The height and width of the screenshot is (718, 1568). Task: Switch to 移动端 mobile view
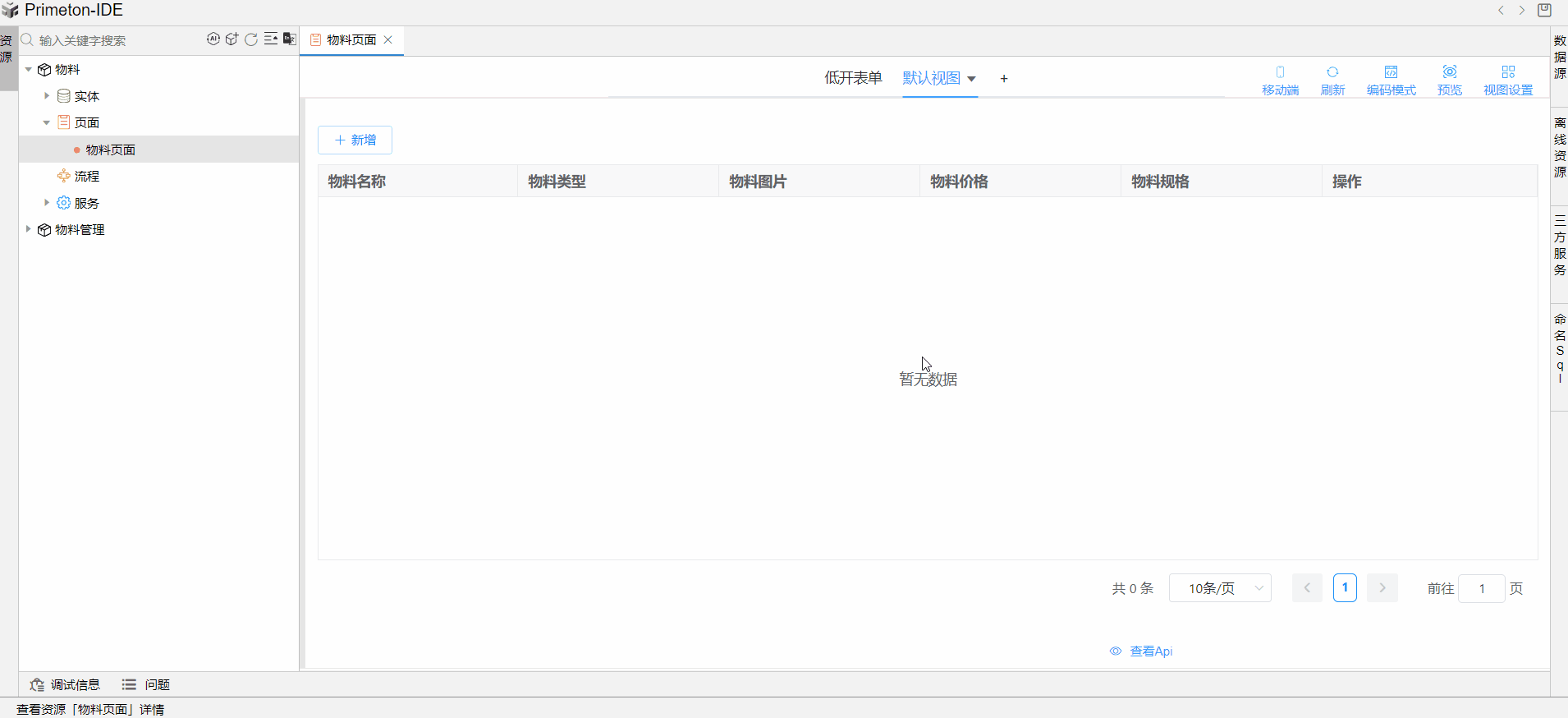[1280, 80]
